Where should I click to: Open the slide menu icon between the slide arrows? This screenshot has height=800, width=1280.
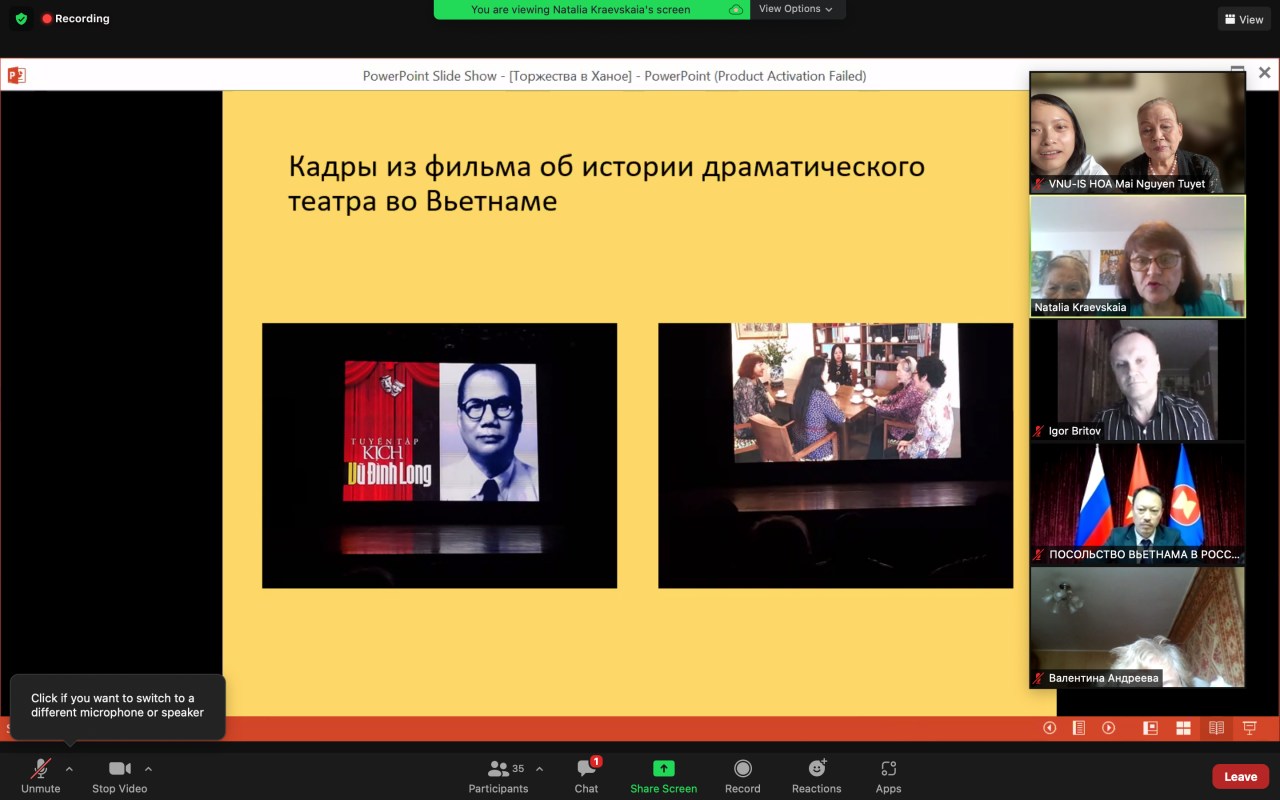click(x=1079, y=728)
